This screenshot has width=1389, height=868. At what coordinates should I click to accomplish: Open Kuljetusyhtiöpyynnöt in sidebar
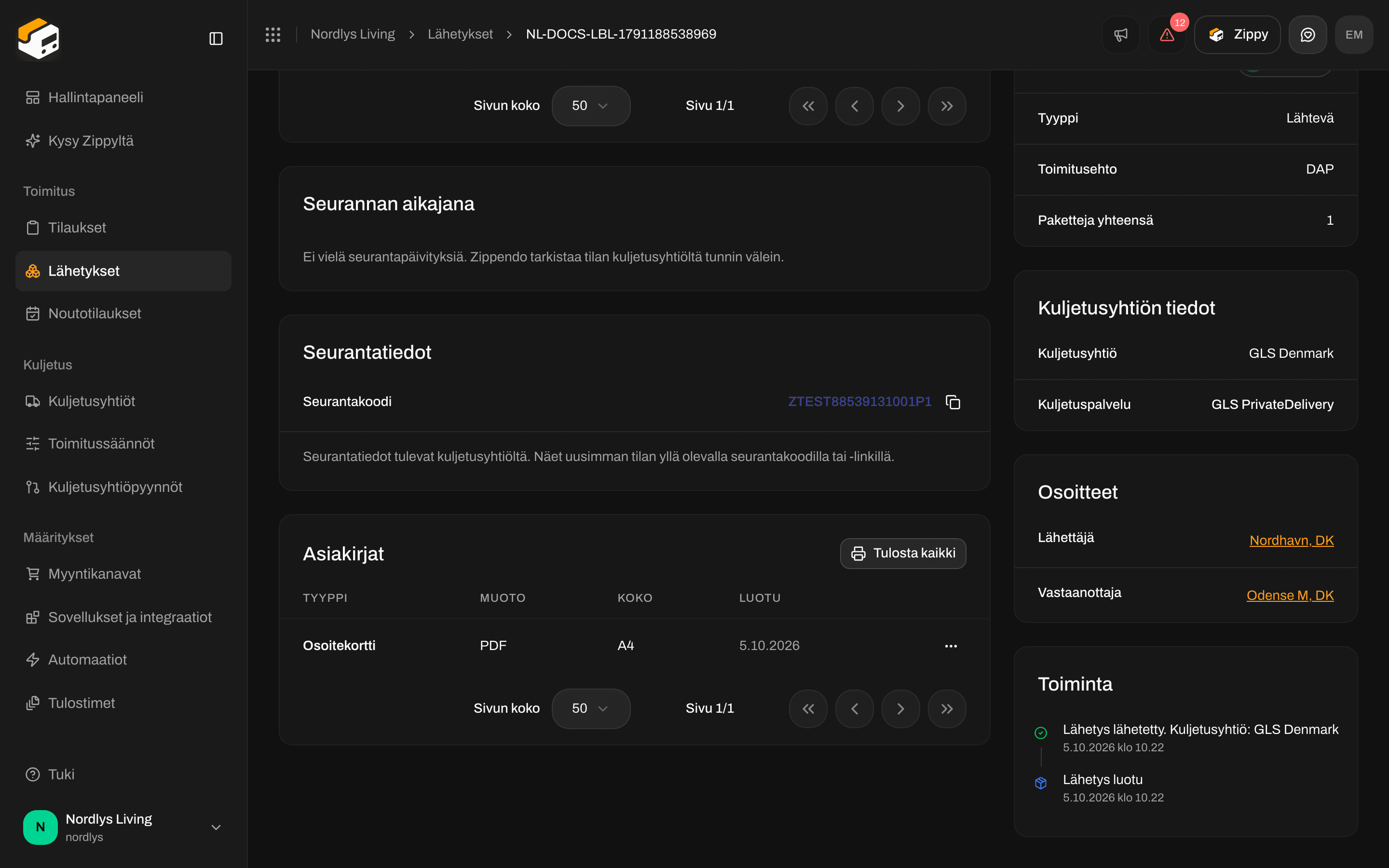(x=123, y=487)
